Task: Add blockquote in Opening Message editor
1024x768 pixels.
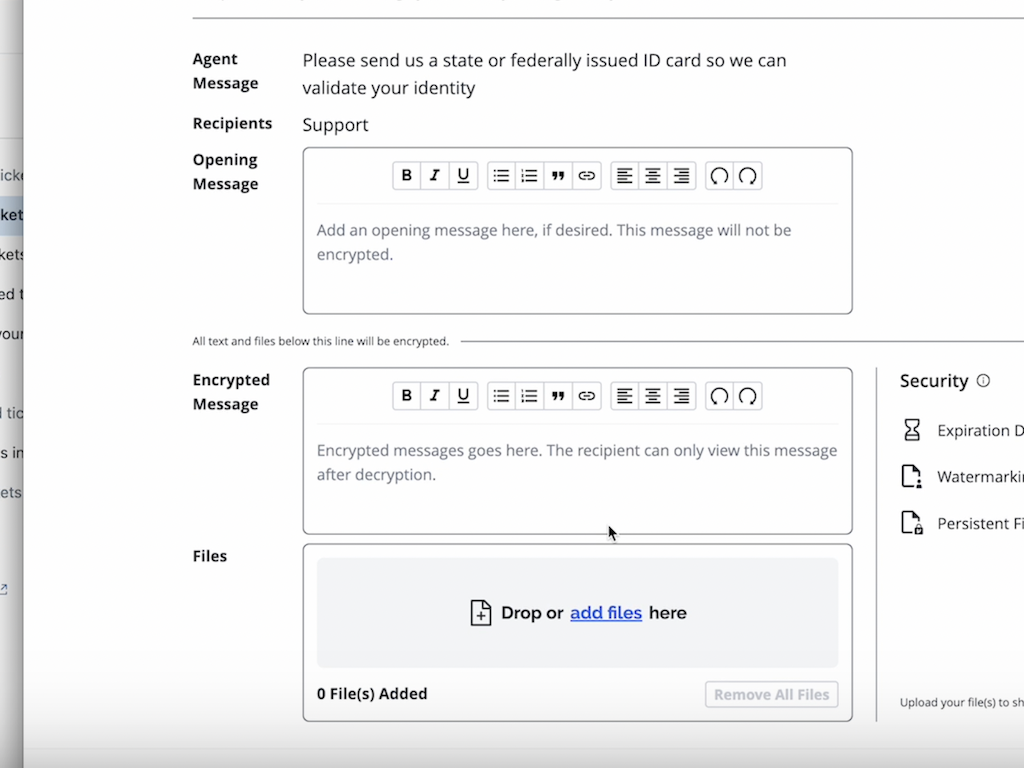Action: click(x=558, y=176)
